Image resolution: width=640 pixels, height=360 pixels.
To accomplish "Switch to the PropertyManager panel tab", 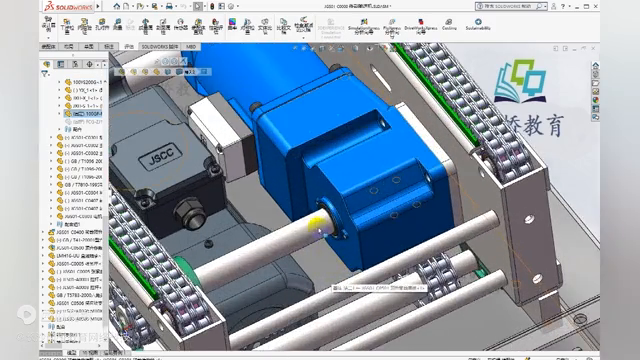I will (x=61, y=64).
